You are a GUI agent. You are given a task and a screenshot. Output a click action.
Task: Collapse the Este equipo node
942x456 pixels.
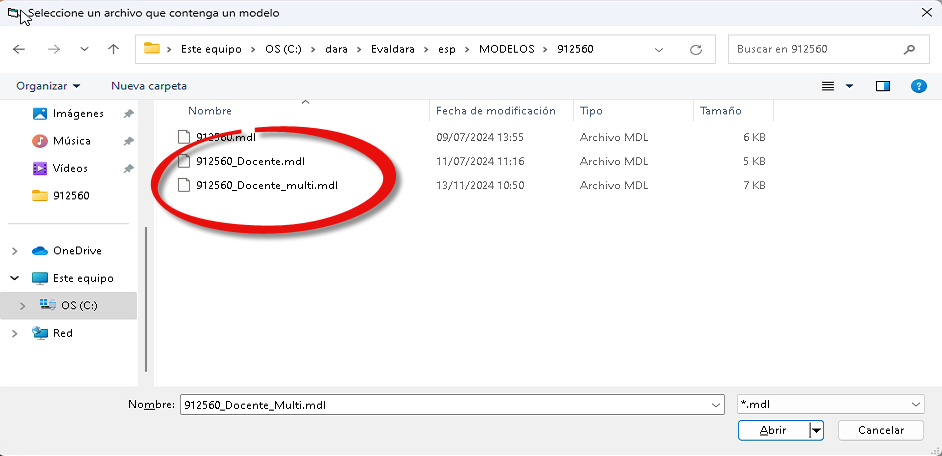pyautogui.click(x=14, y=278)
